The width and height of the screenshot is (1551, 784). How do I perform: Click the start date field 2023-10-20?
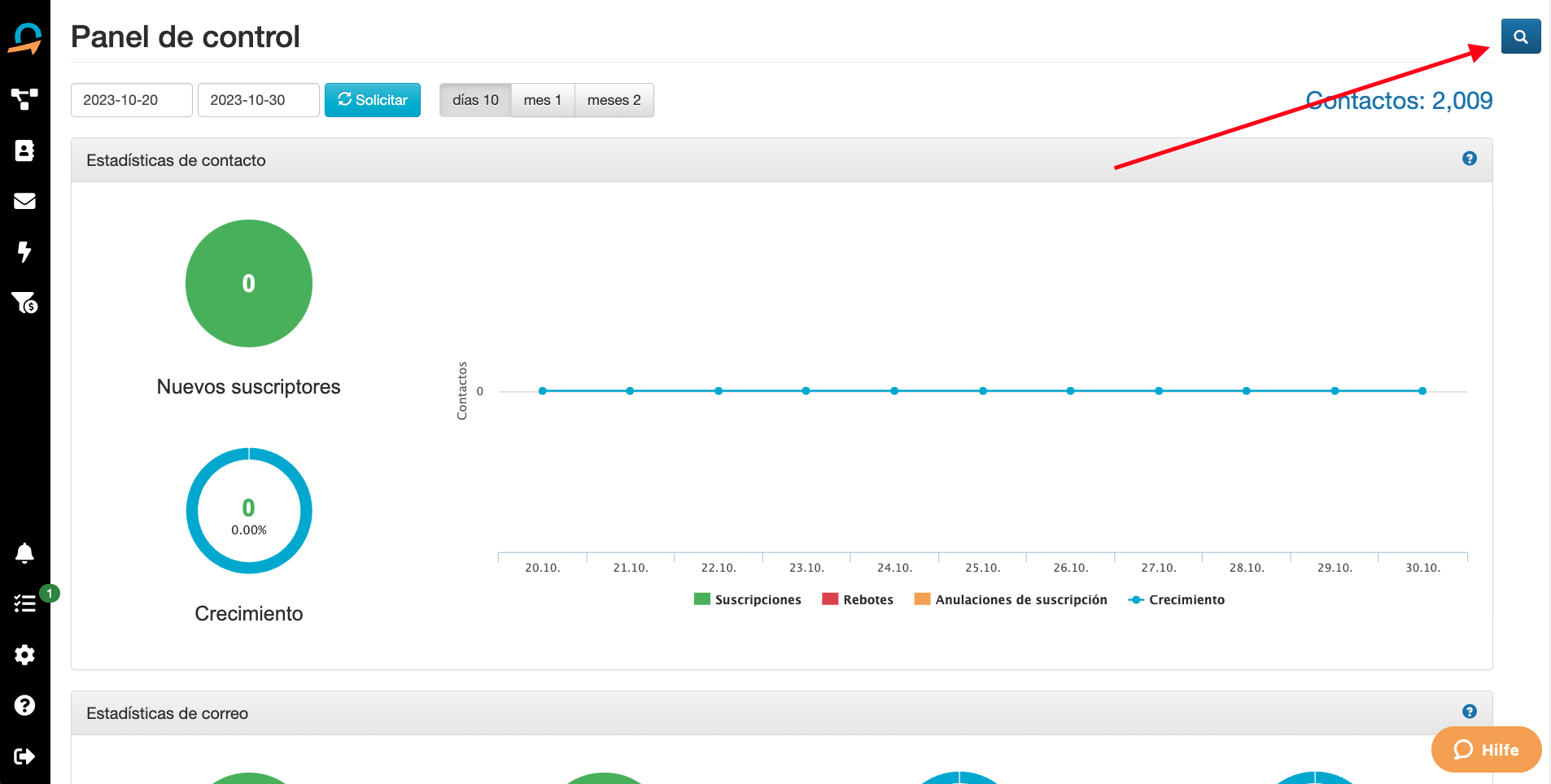click(131, 100)
